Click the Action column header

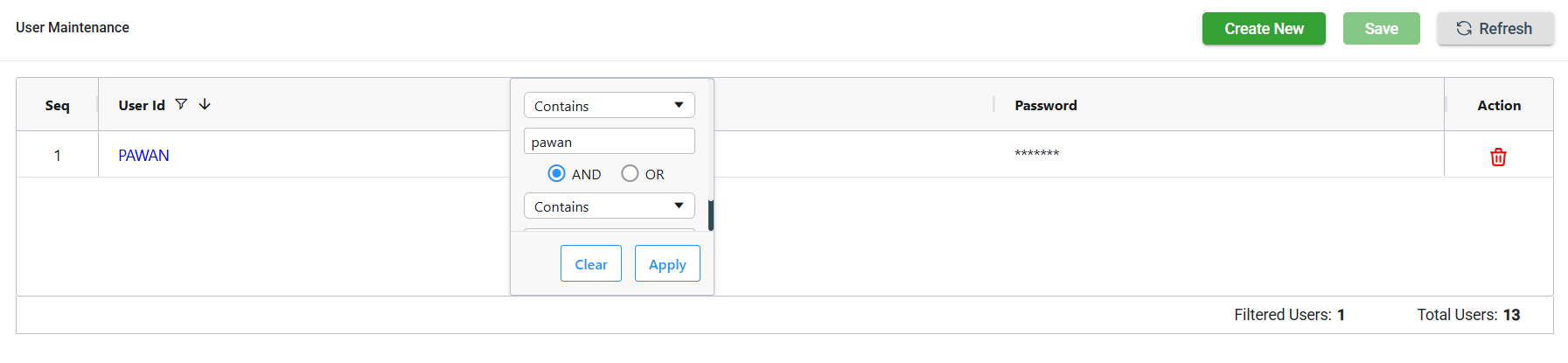pyautogui.click(x=1499, y=106)
